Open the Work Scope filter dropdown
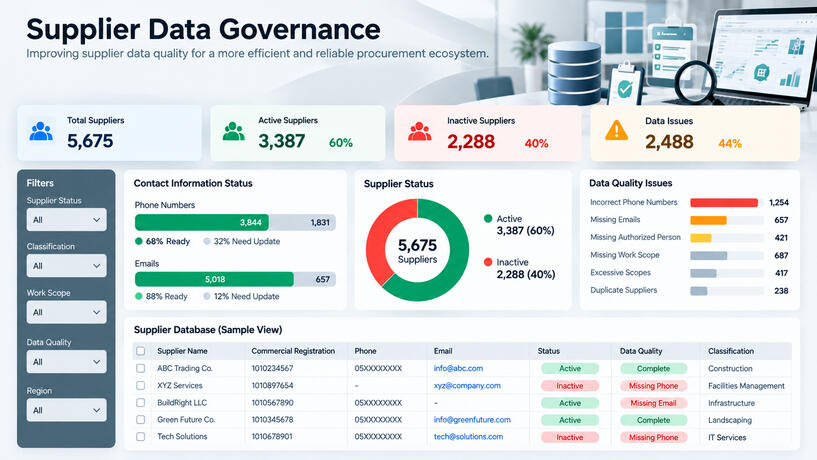This screenshot has height=460, width=817. tap(67, 312)
